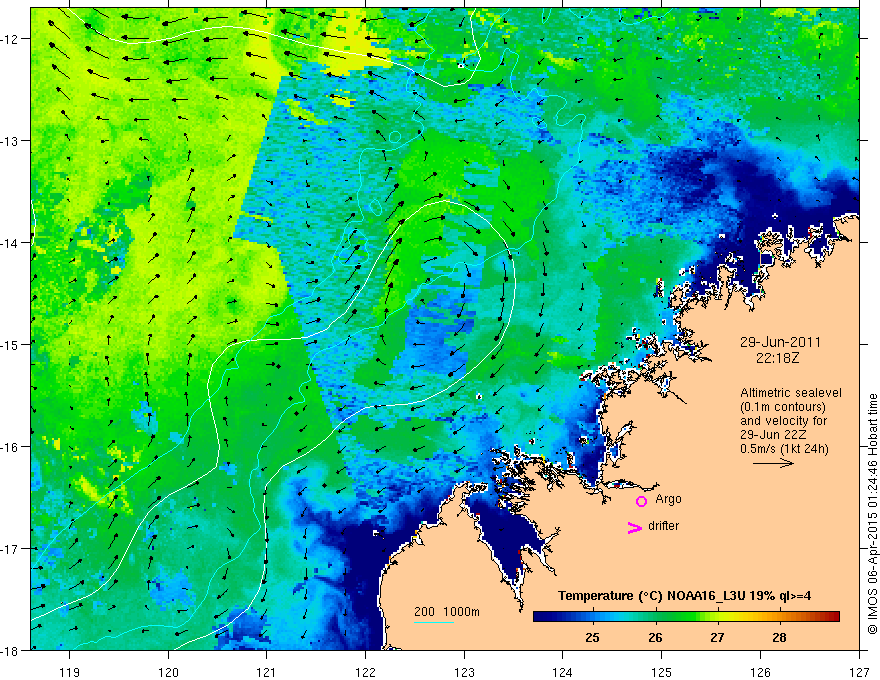This screenshot has width=880, height=680.
Task: Click the 25 degree colorbar label
Action: tap(592, 637)
